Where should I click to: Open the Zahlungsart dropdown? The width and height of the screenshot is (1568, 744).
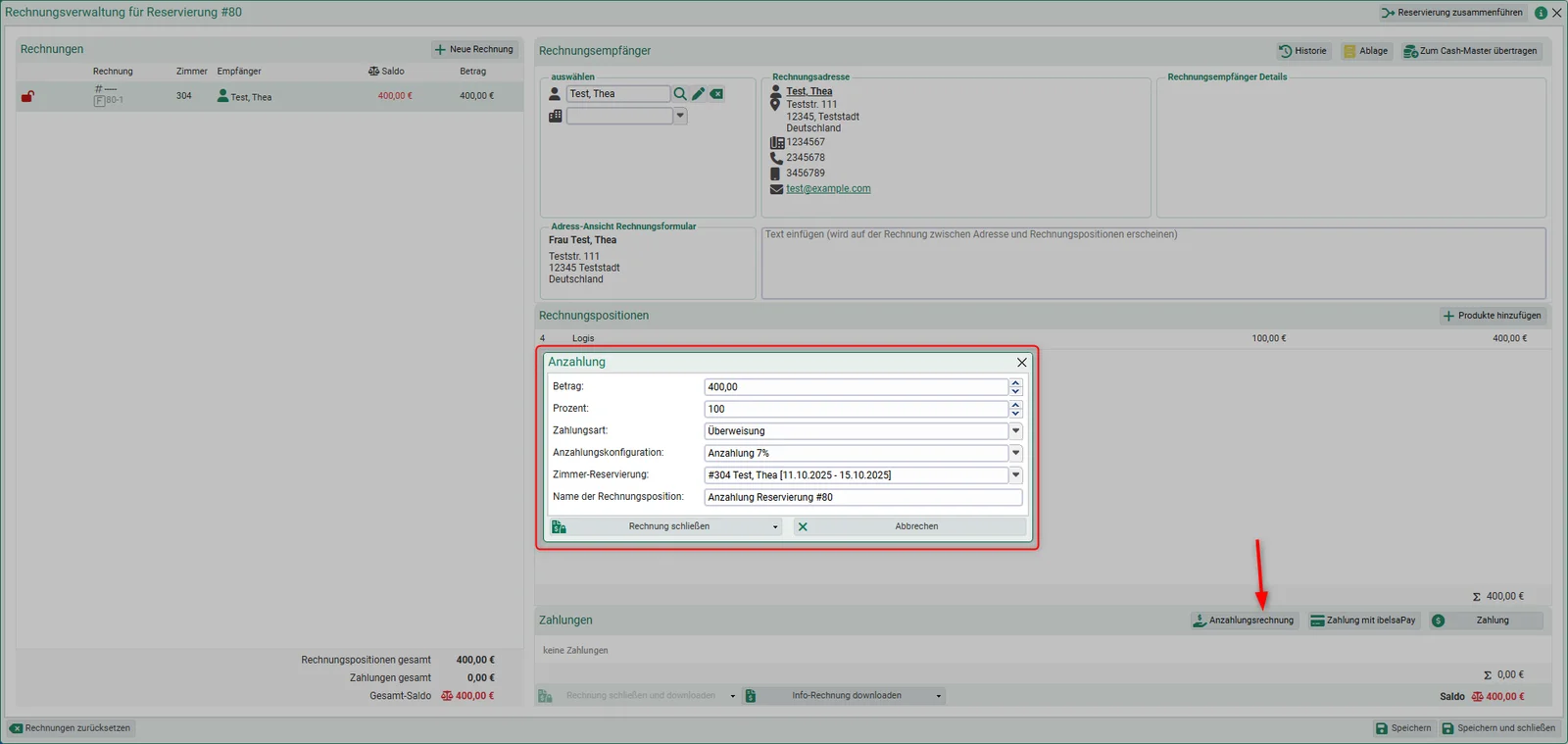pos(1015,431)
